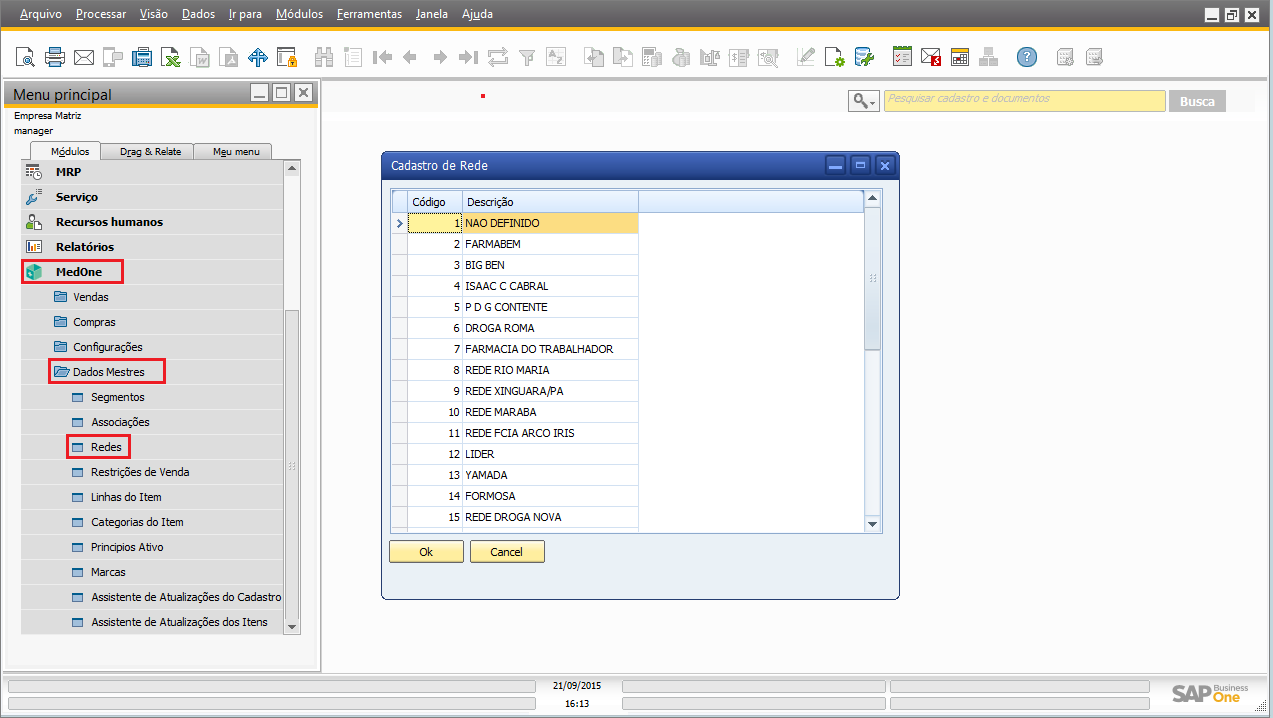Select the NAO DEFINIDO cell
The width and height of the screenshot is (1273, 718).
click(550, 223)
